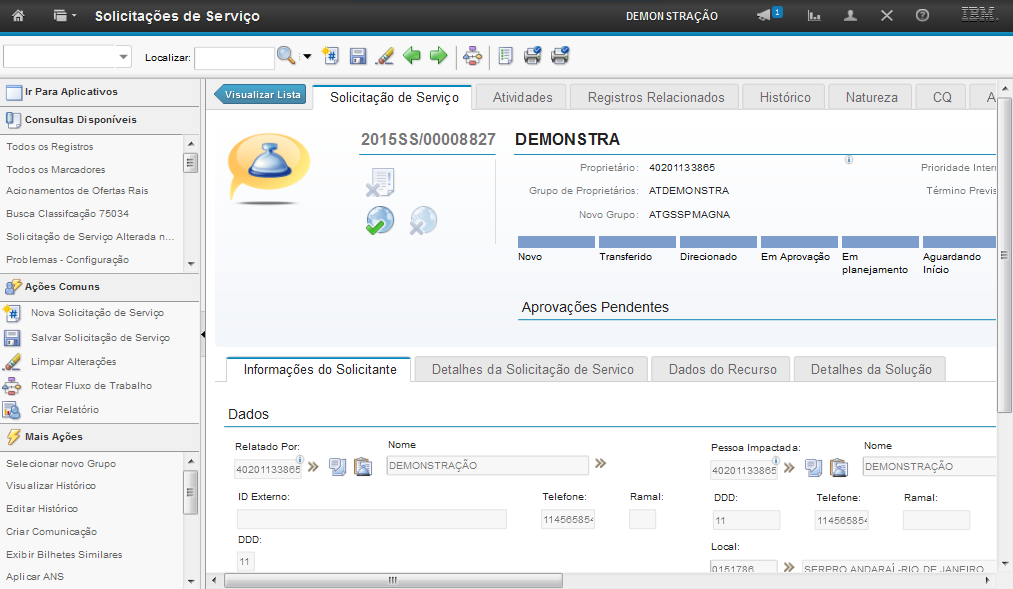Switch to the Atividades tab
The image size is (1013, 589).
pos(523,97)
